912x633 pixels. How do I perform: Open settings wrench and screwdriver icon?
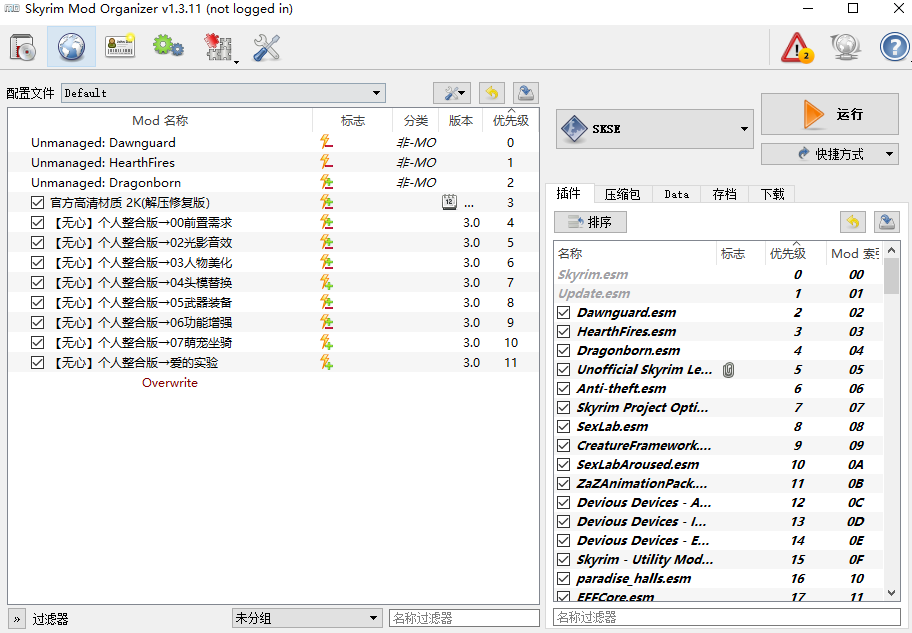266,47
